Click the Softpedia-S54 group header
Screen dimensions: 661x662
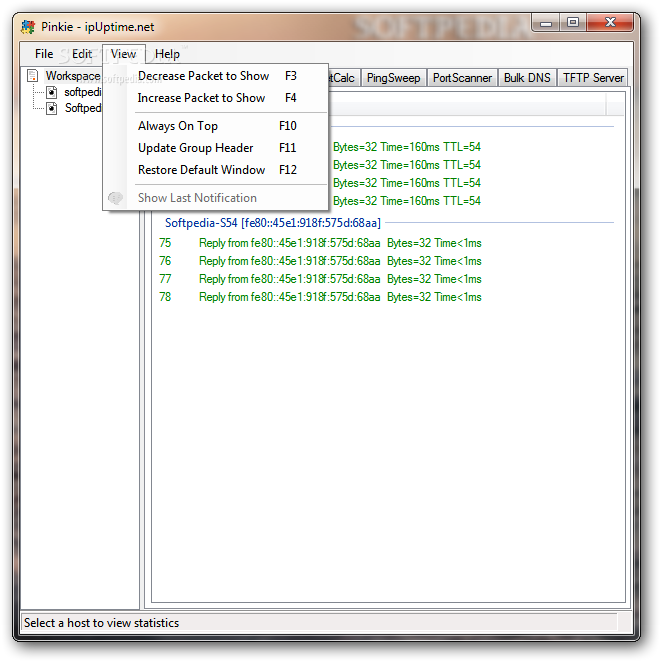coord(273,222)
